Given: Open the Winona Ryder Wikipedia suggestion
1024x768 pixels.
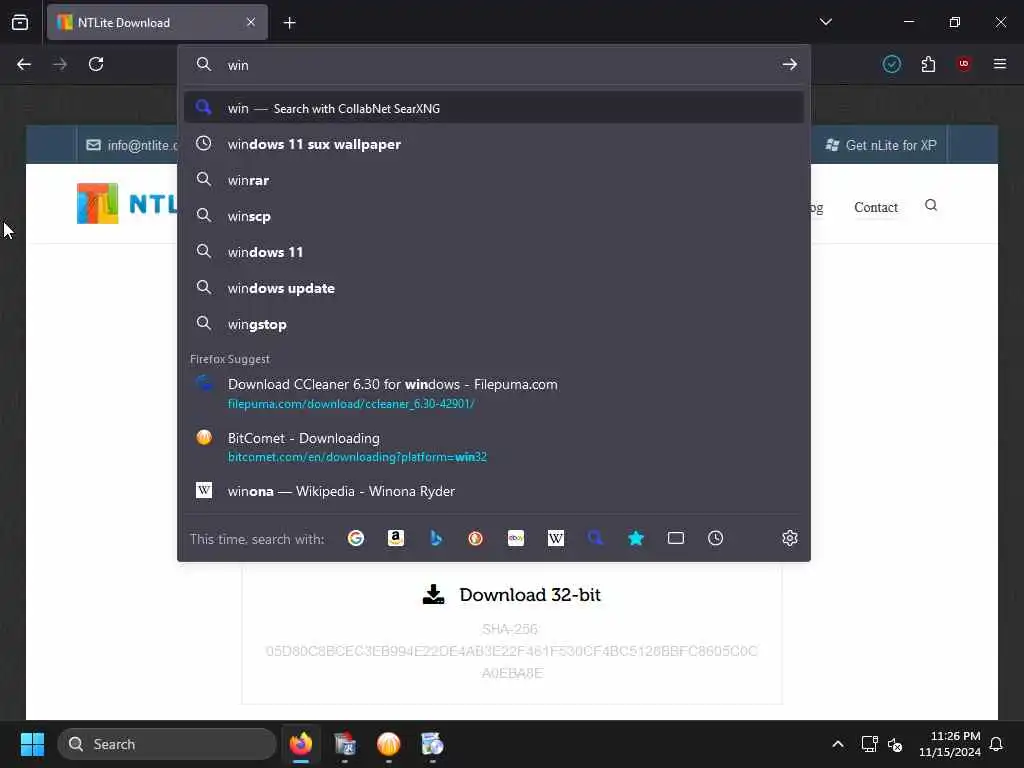Looking at the screenshot, I should [x=494, y=491].
